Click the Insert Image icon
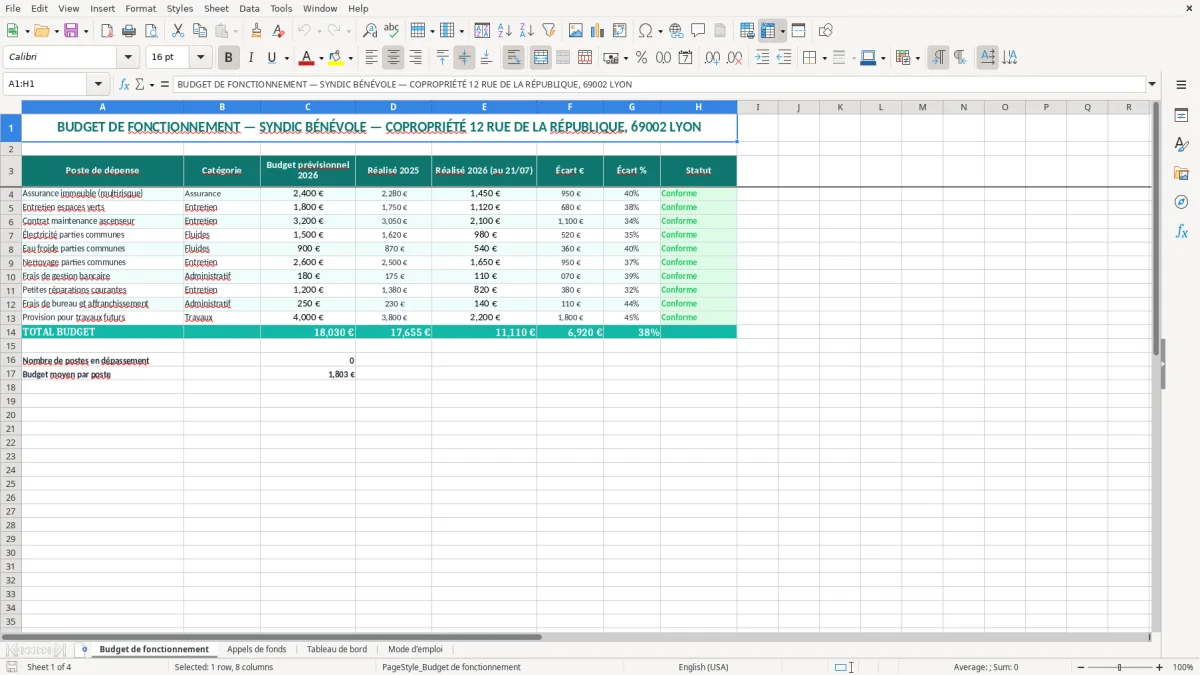Screen dimensions: 1200x675 tap(576, 31)
